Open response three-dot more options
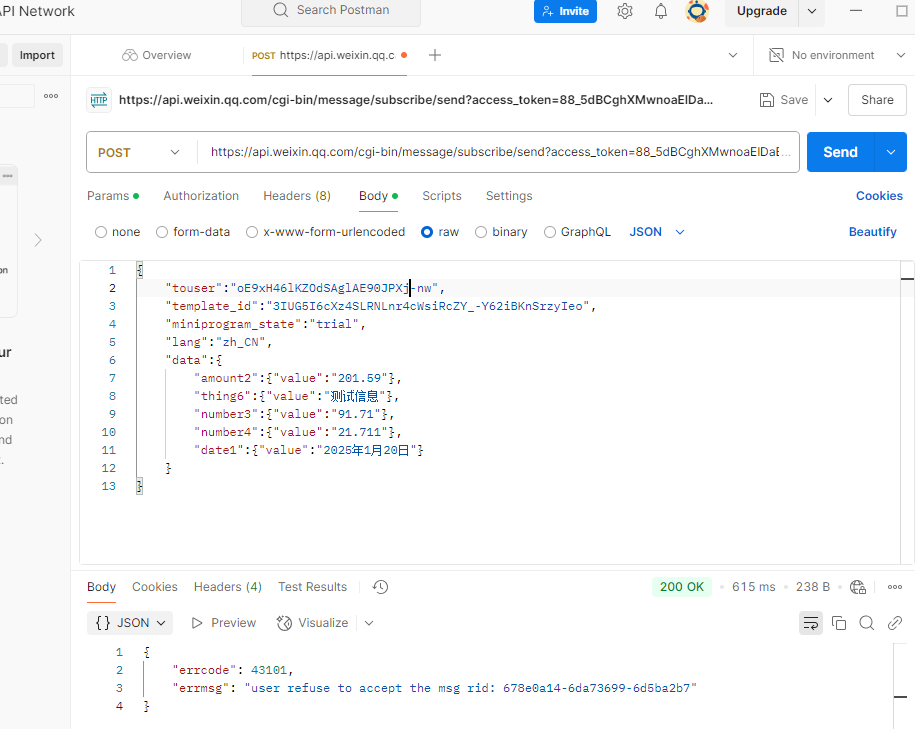 (x=895, y=587)
